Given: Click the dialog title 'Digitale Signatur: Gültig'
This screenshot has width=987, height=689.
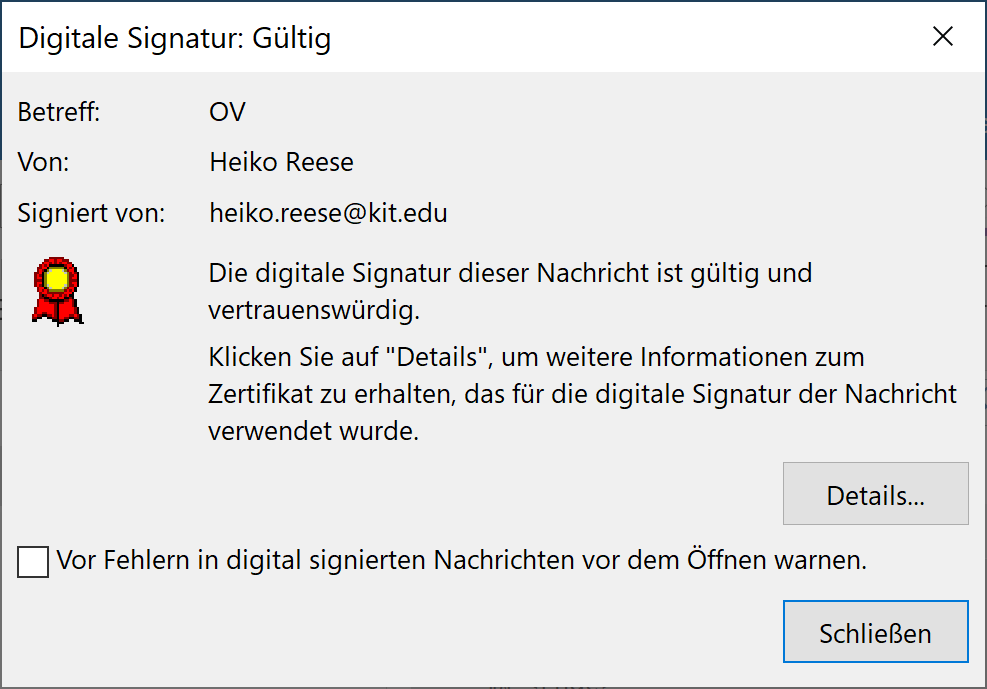Looking at the screenshot, I should point(175,38).
